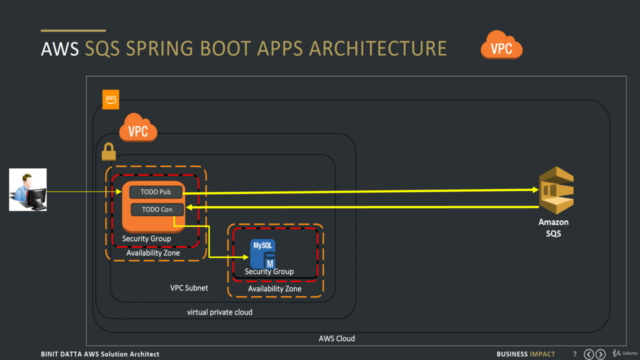Click the VPC cloud icon inside the diagram
The width and height of the screenshot is (640, 360).
coord(138,128)
